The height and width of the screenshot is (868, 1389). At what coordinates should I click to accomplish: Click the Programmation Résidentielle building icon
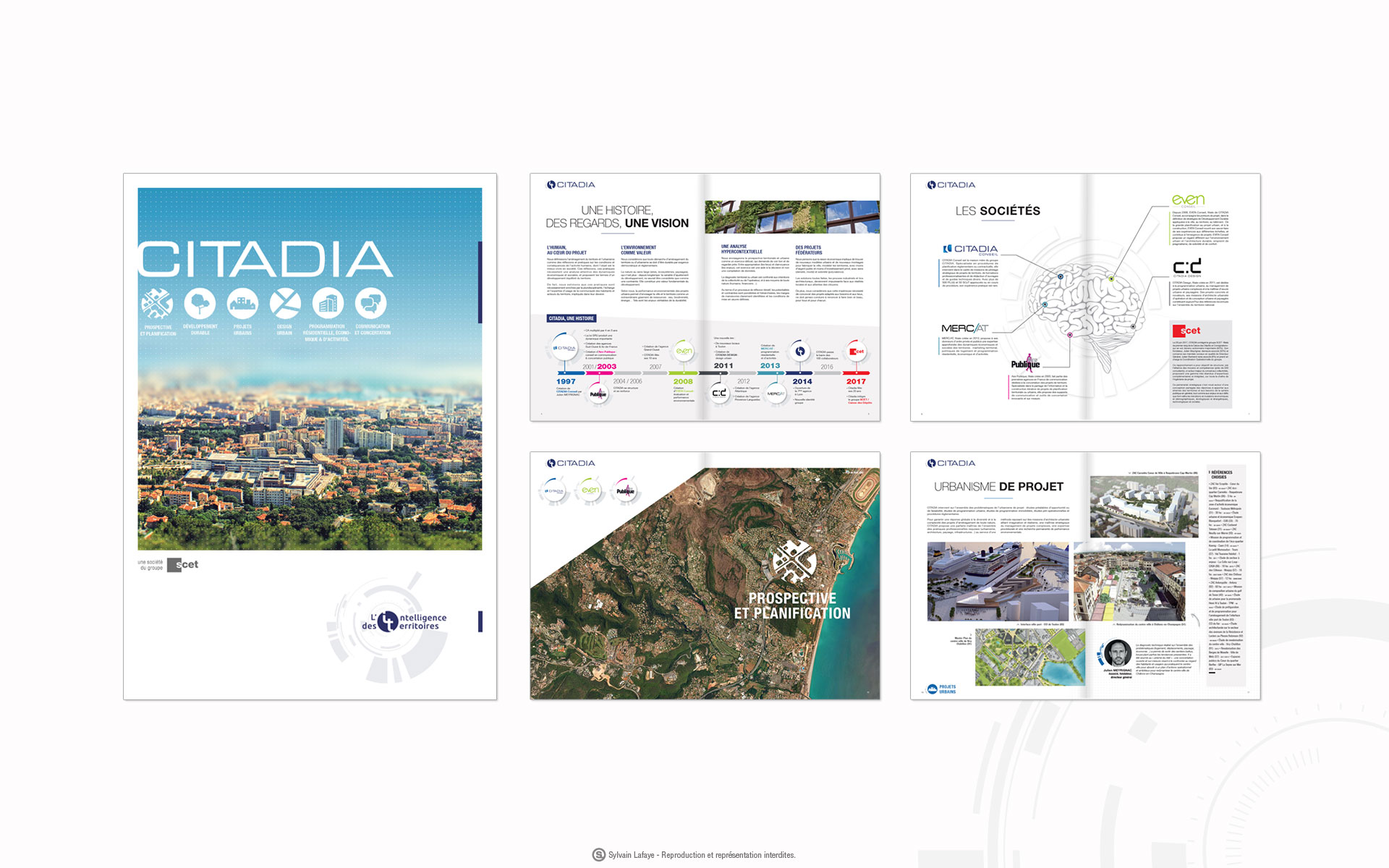[x=328, y=304]
